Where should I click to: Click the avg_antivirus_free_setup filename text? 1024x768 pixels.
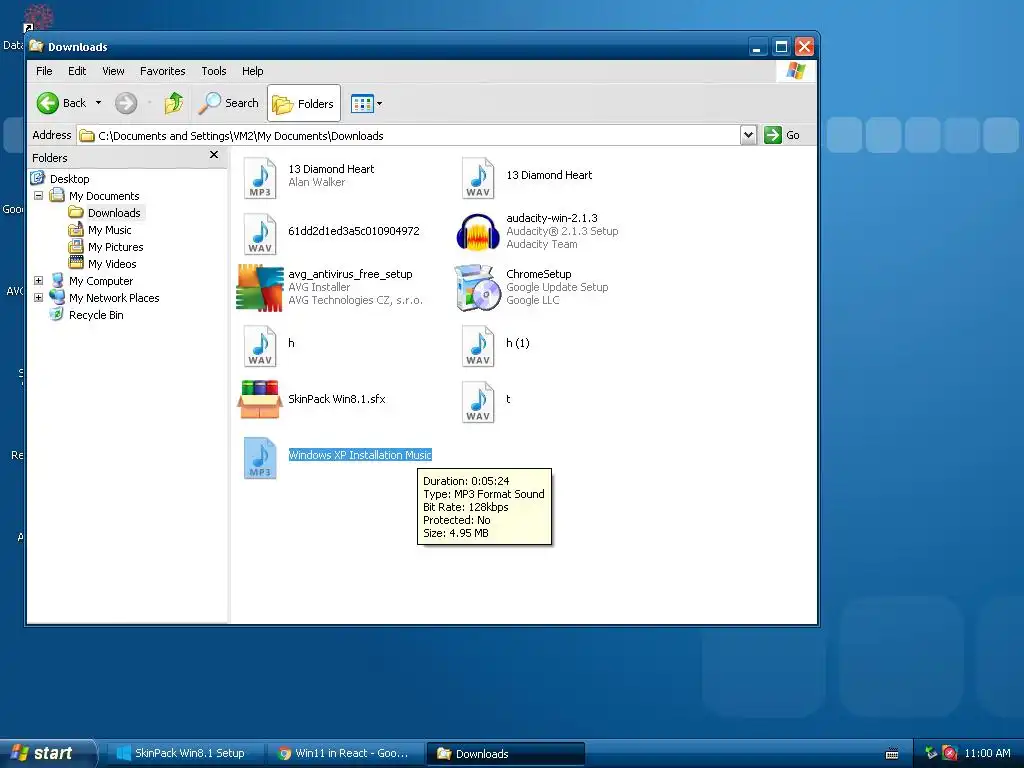tap(350, 274)
